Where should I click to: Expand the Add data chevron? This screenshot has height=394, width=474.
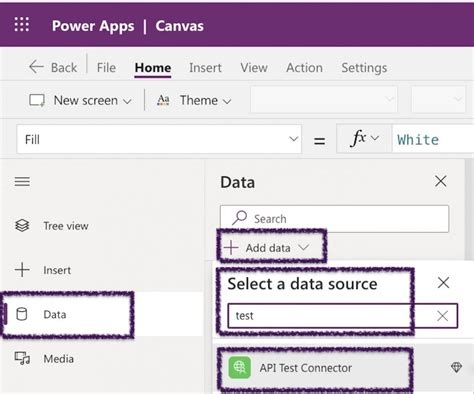(x=304, y=247)
